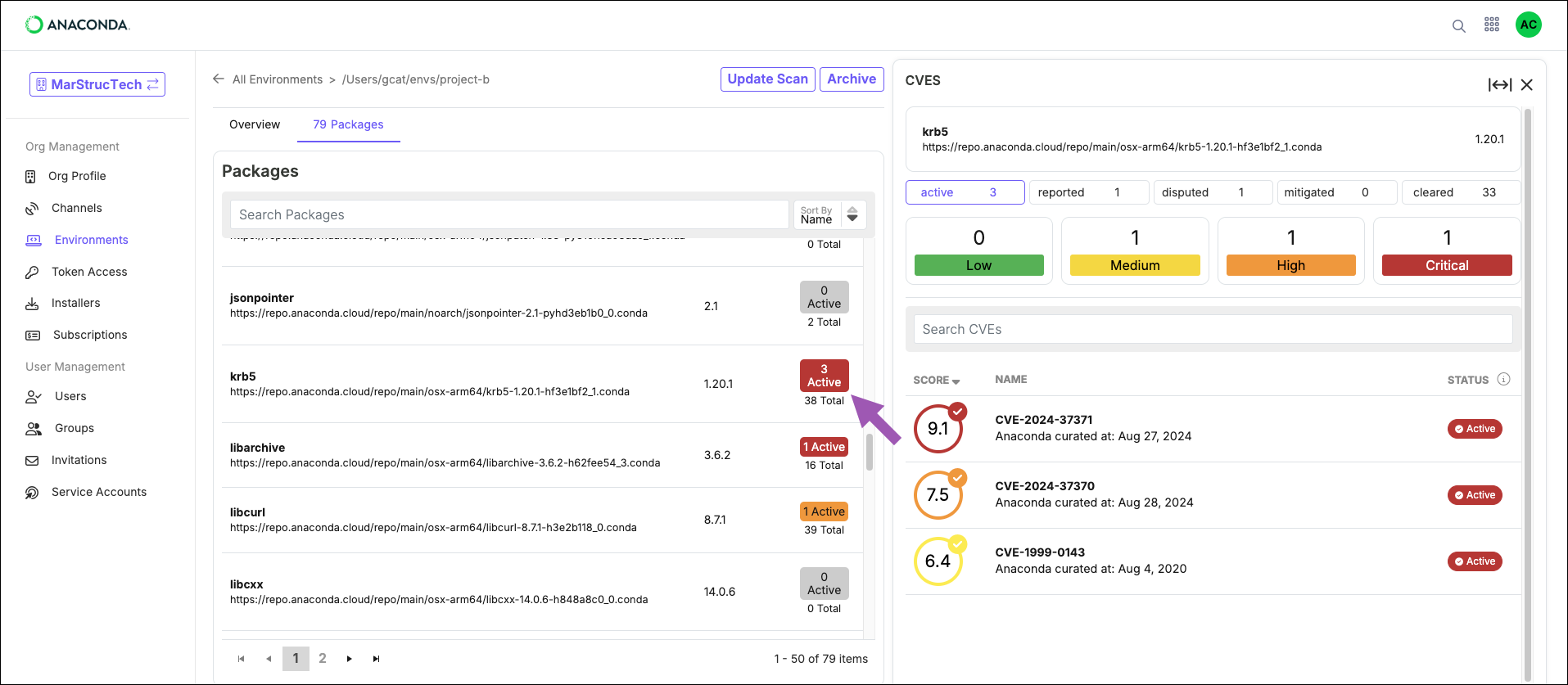Select the reported 1 filter tab
This screenshot has width=1568, height=685.
1089,192
